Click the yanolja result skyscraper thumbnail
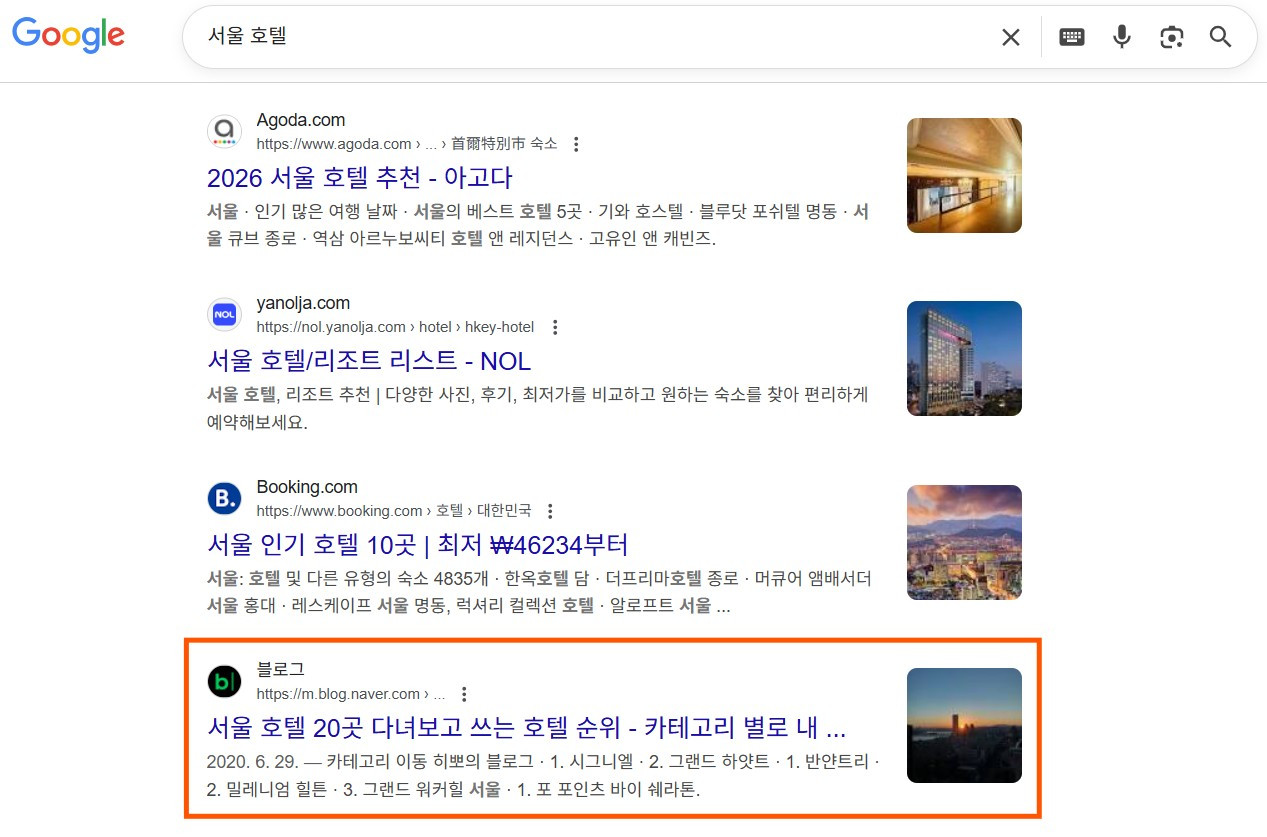The height and width of the screenshot is (837, 1267). (x=964, y=358)
